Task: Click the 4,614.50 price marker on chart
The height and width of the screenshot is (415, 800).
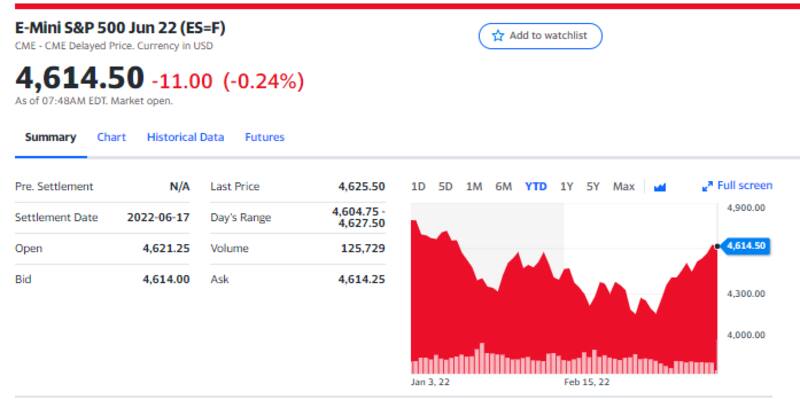Action: tap(745, 245)
